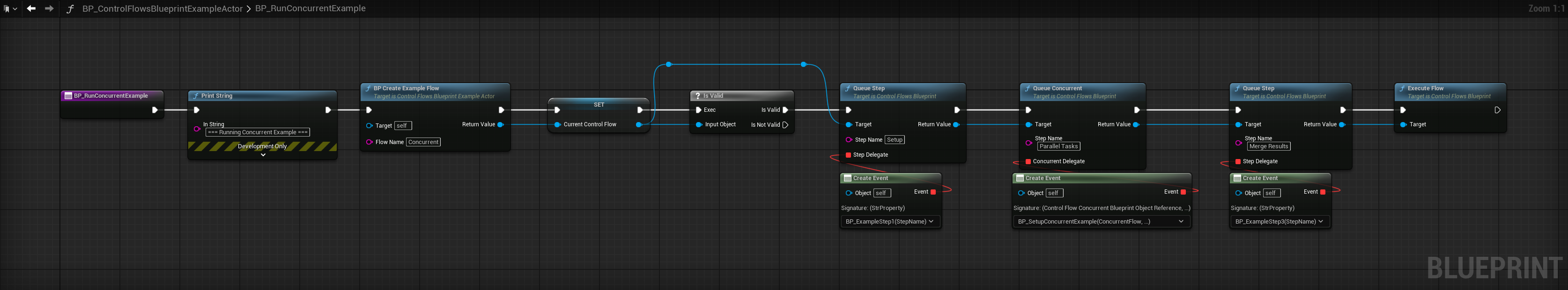Click the SET node title
Image resolution: width=1568 pixels, height=290 pixels.
coord(599,105)
